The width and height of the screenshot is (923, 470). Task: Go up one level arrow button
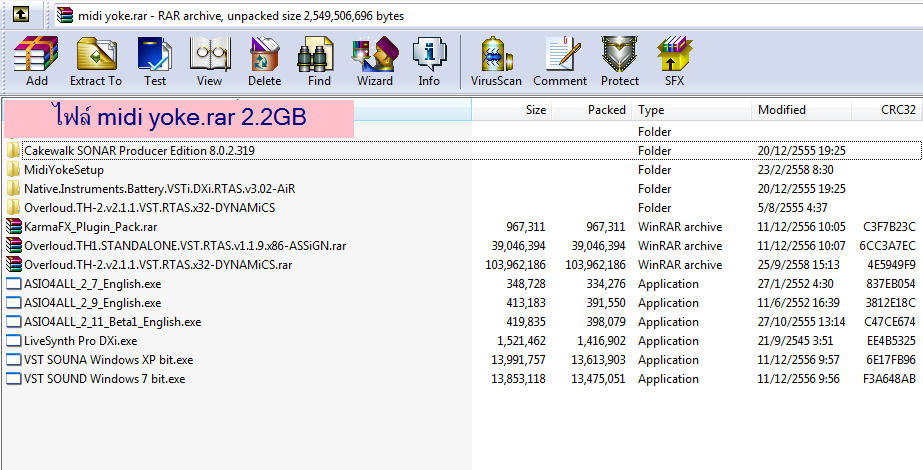(x=20, y=14)
